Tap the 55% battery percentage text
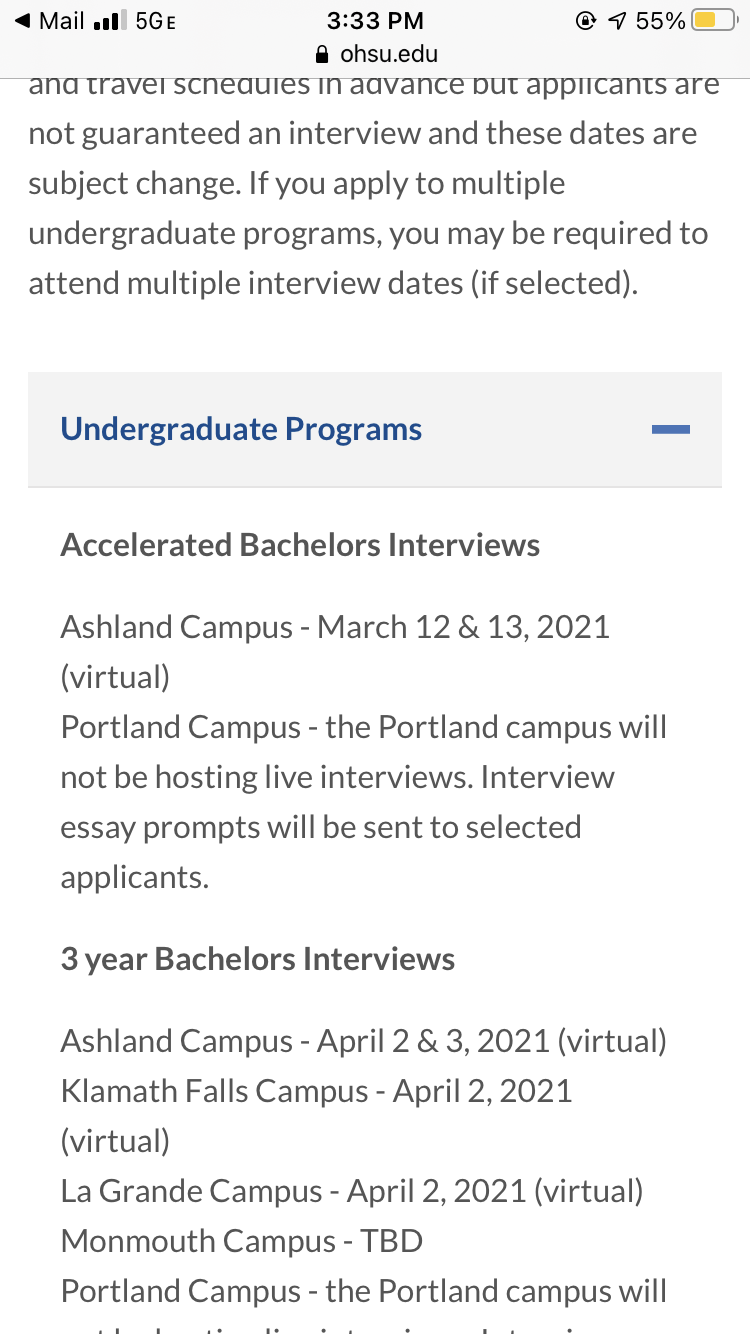 [661, 21]
